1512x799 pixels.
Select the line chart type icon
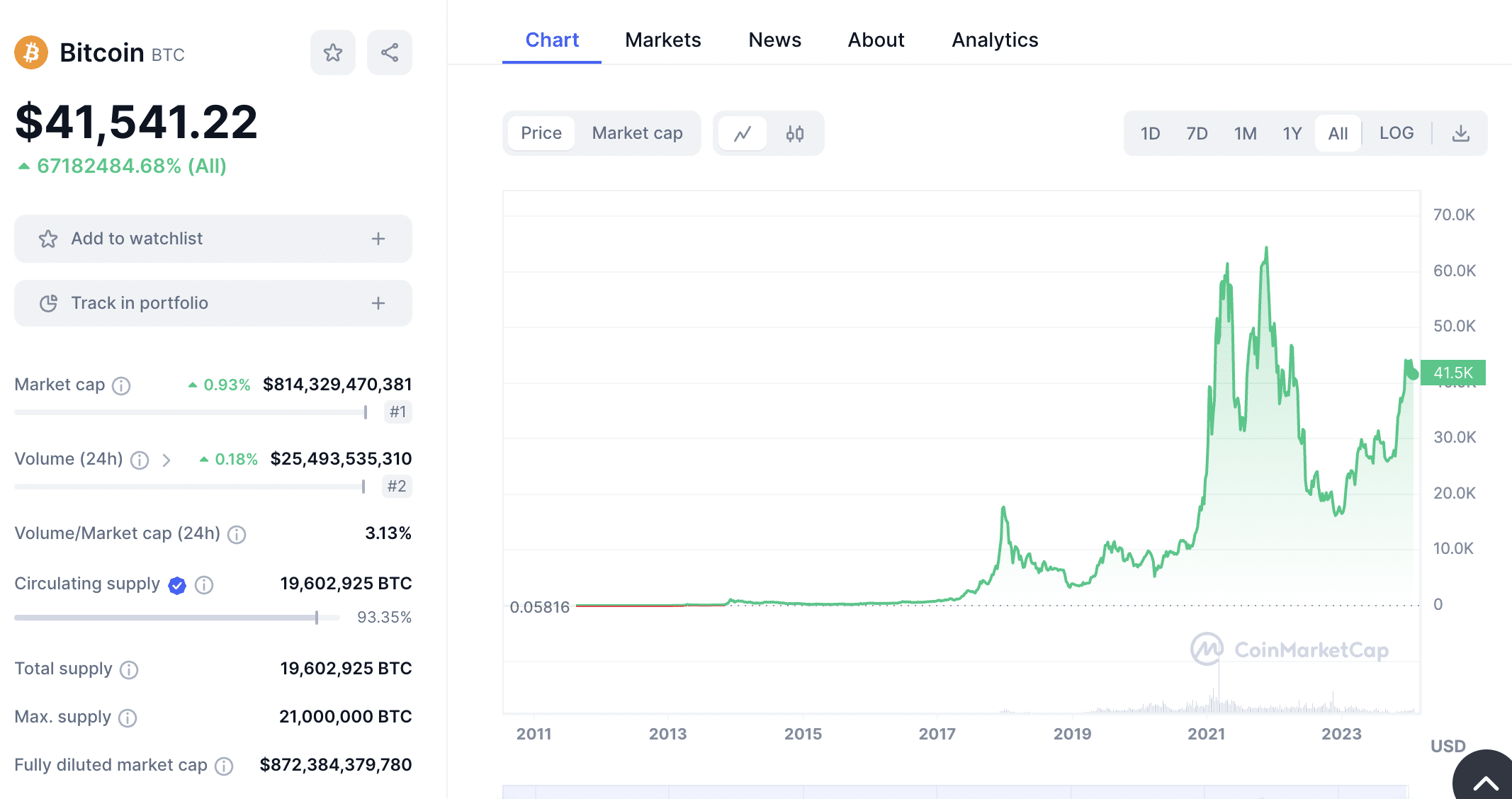742,132
